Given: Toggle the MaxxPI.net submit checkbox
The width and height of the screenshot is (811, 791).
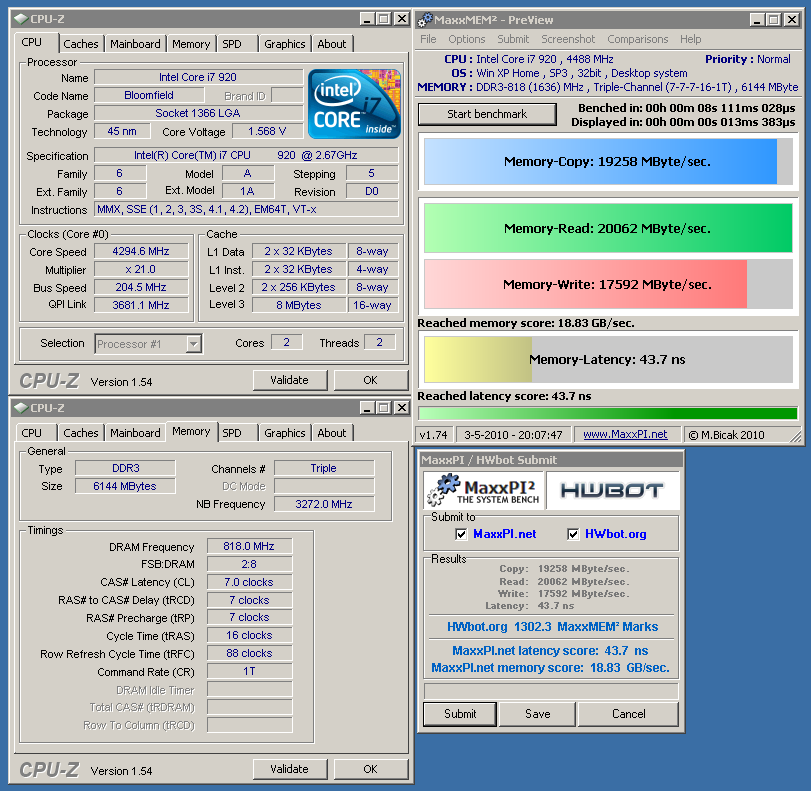Looking at the screenshot, I should [461, 534].
